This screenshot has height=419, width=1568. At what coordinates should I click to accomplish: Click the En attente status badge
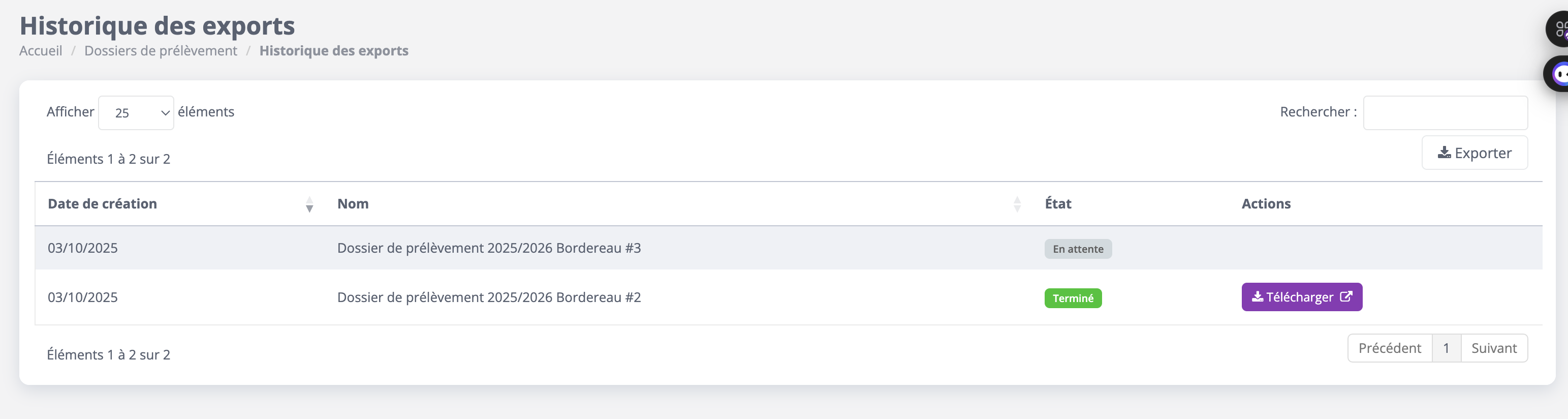(1077, 249)
